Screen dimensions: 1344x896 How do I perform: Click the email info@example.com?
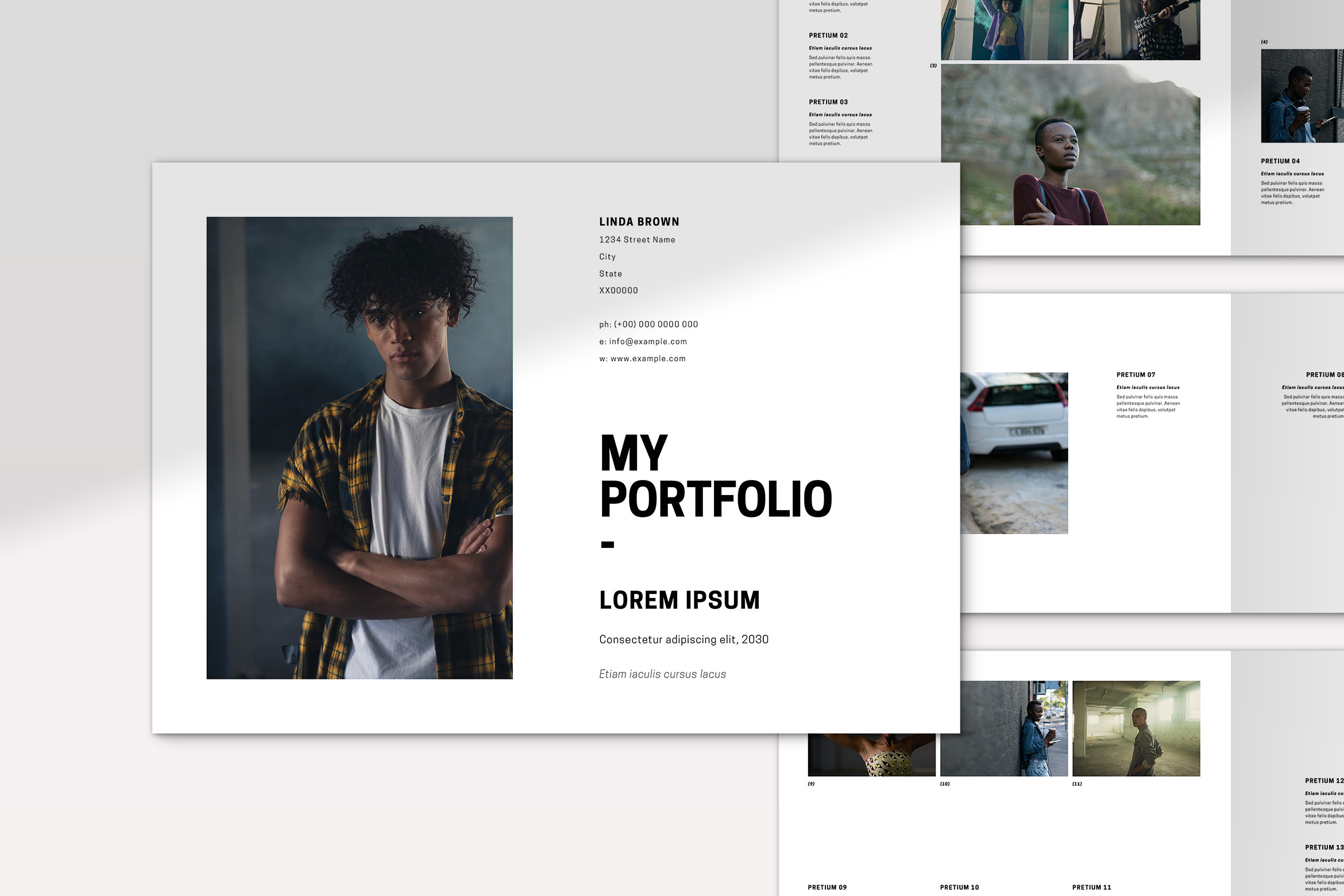coord(648,341)
